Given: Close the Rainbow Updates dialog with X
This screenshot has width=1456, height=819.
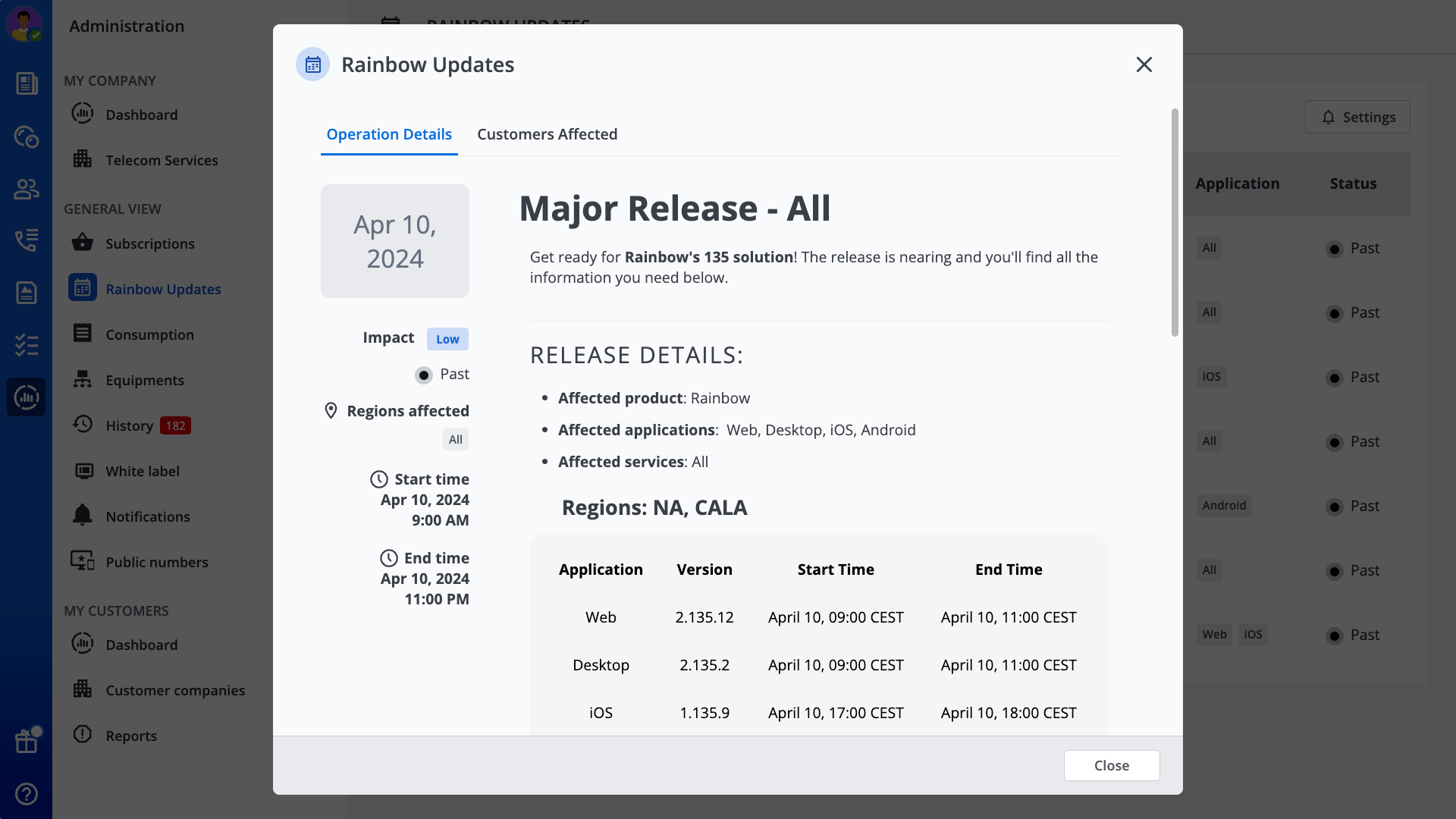Looking at the screenshot, I should point(1144,64).
